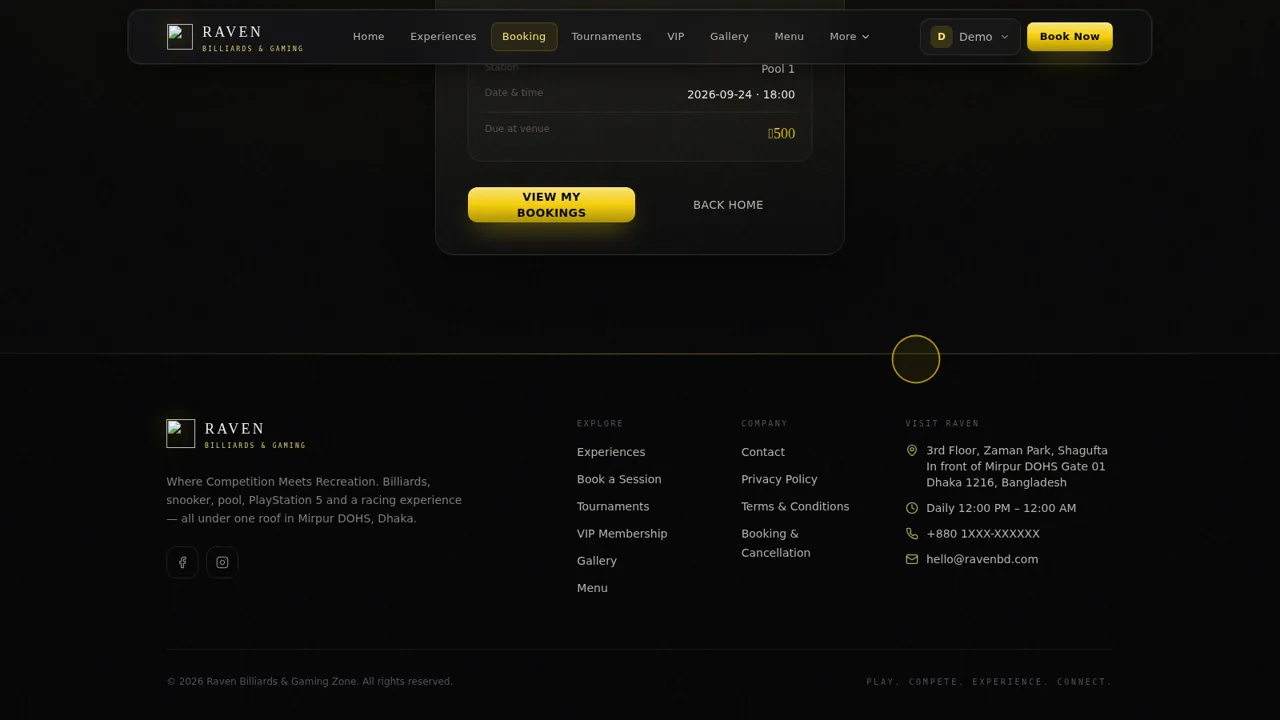Viewport: 1280px width, 720px height.
Task: Open Tournaments in the top navigation
Action: pyautogui.click(x=606, y=37)
